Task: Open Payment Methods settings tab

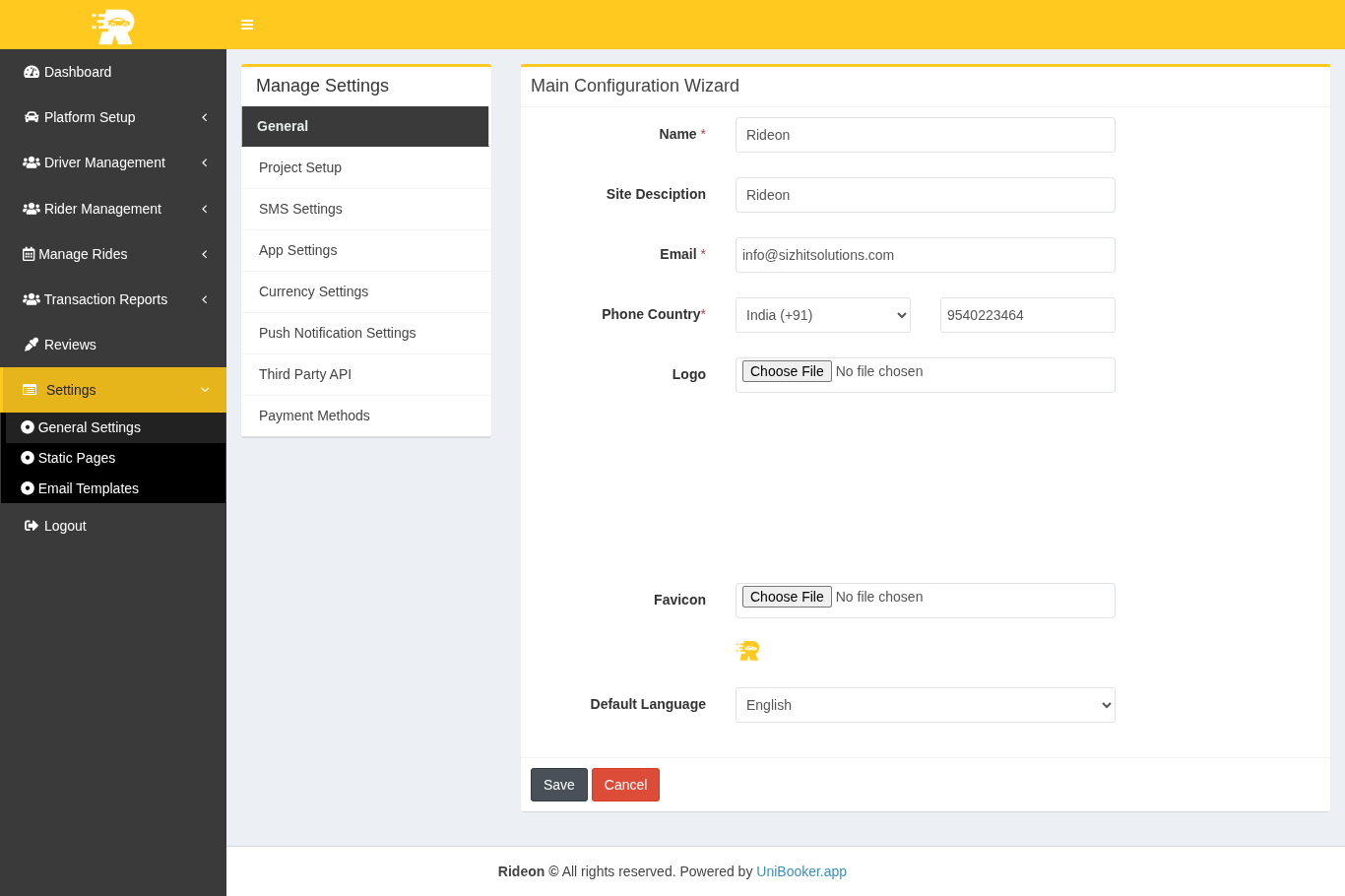Action: [x=314, y=416]
